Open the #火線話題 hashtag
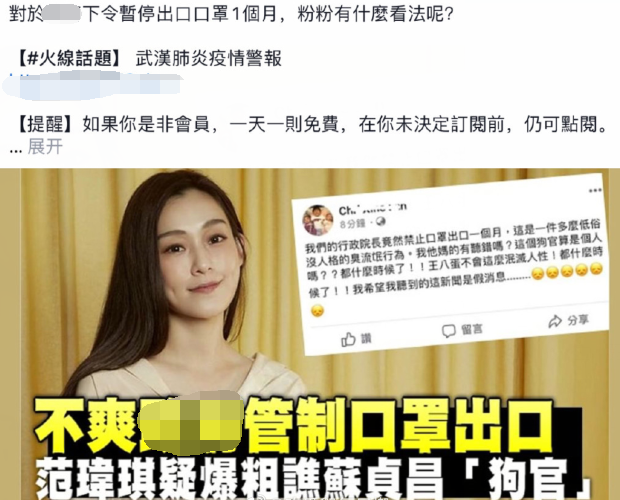 pyautogui.click(x=70, y=59)
